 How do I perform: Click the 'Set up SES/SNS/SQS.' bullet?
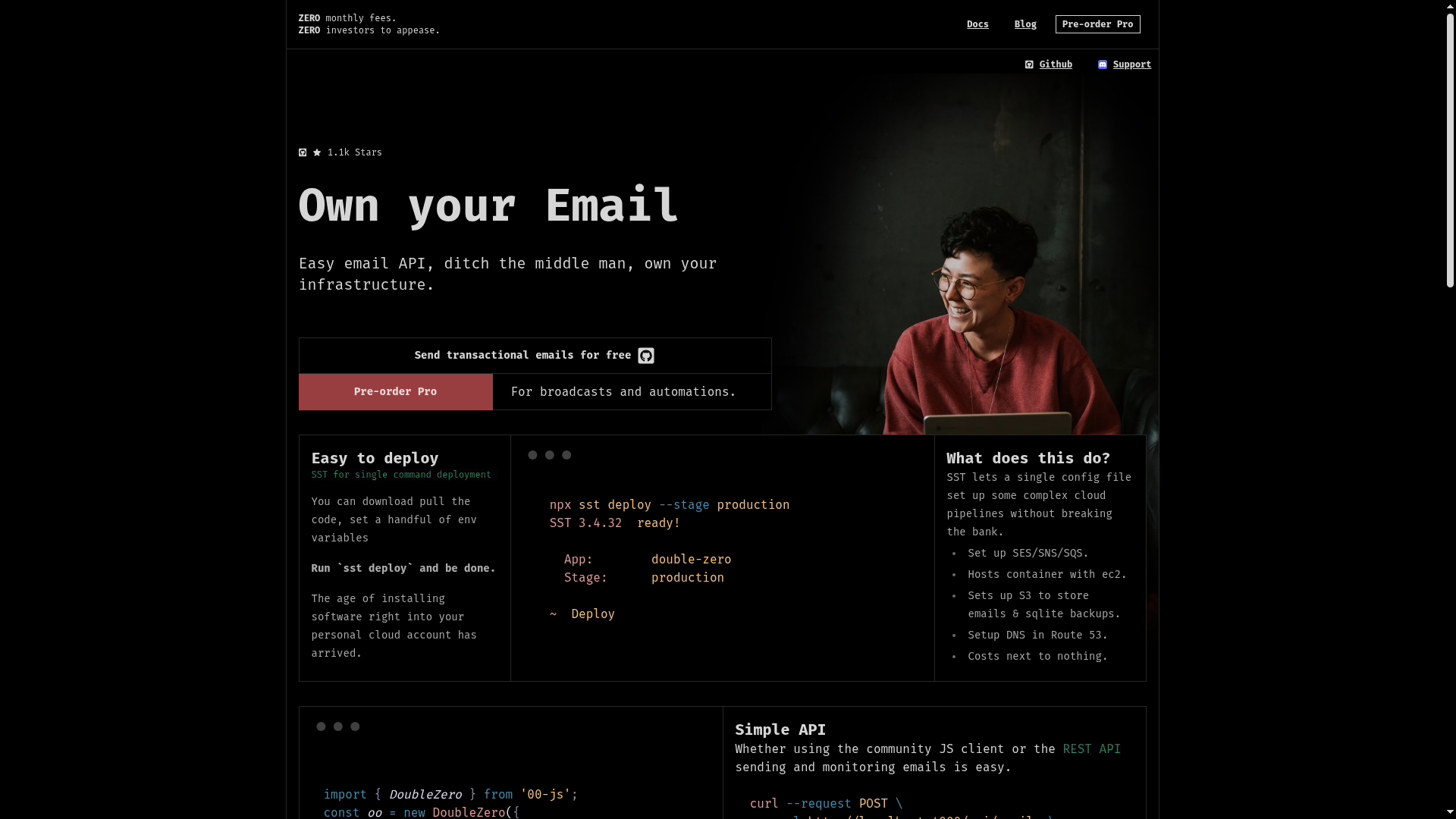coord(1028,554)
